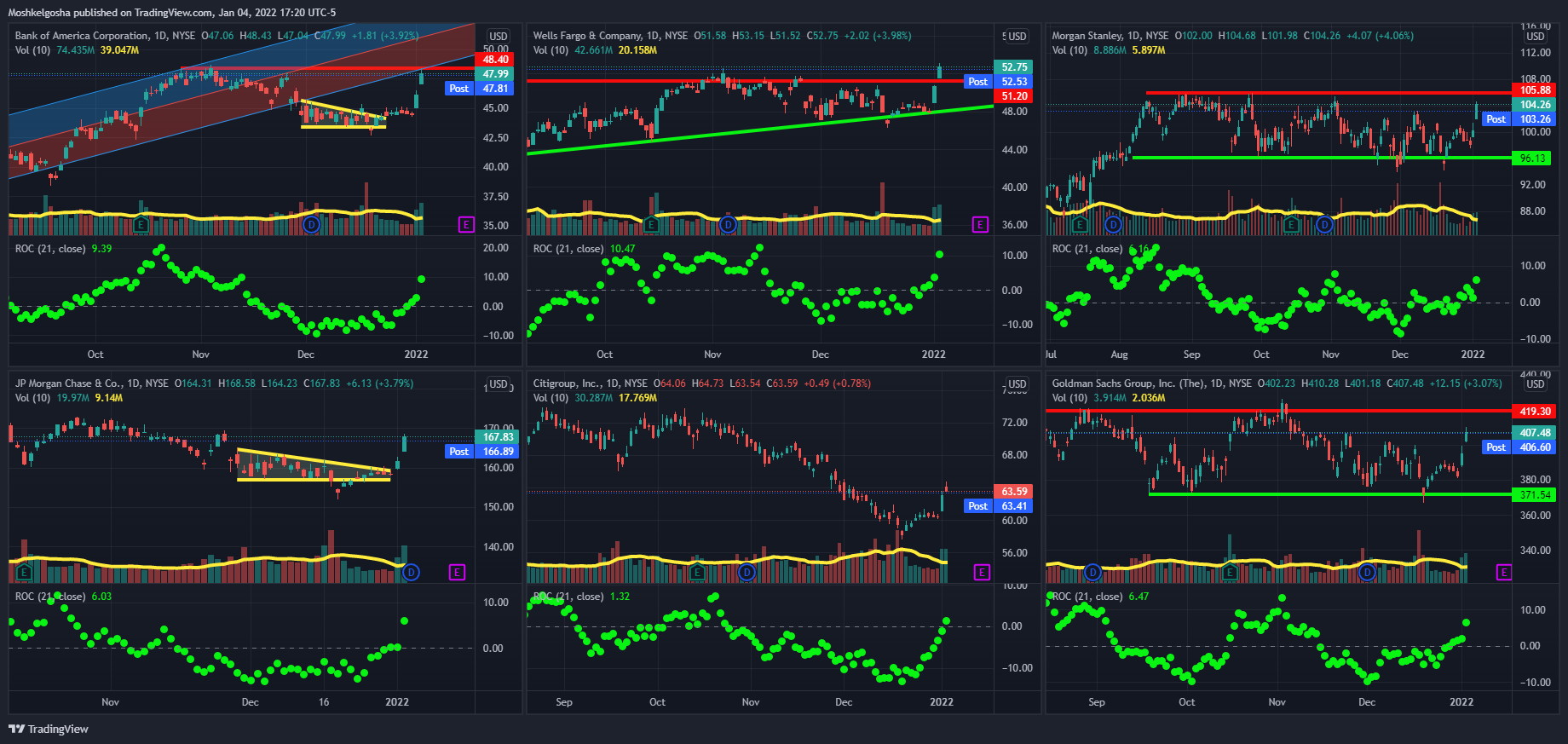Click Post 63.41 price label on Citigroup
This screenshot has width=1568, height=744.
[x=998, y=506]
